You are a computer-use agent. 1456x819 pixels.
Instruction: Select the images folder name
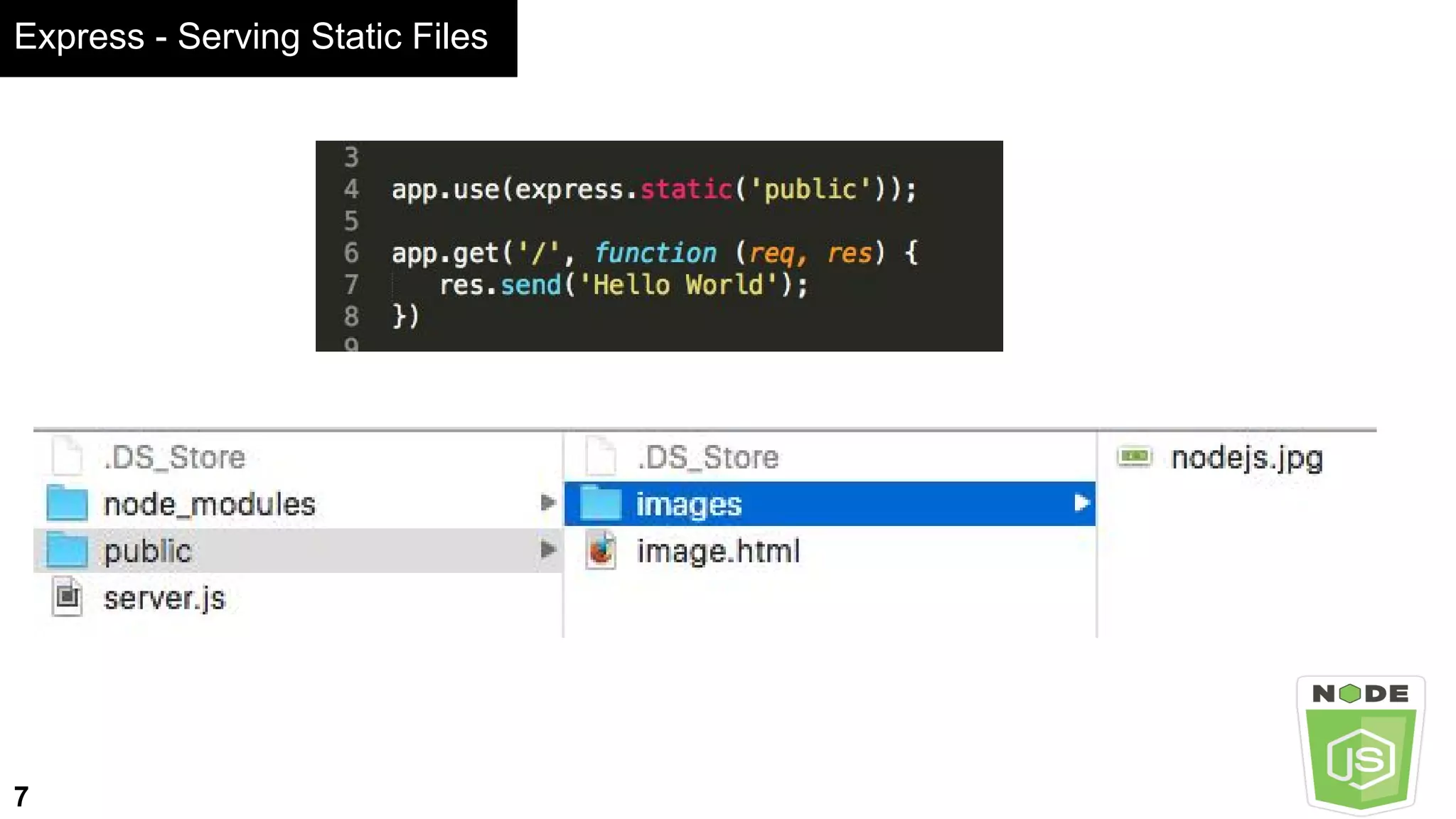tap(689, 505)
